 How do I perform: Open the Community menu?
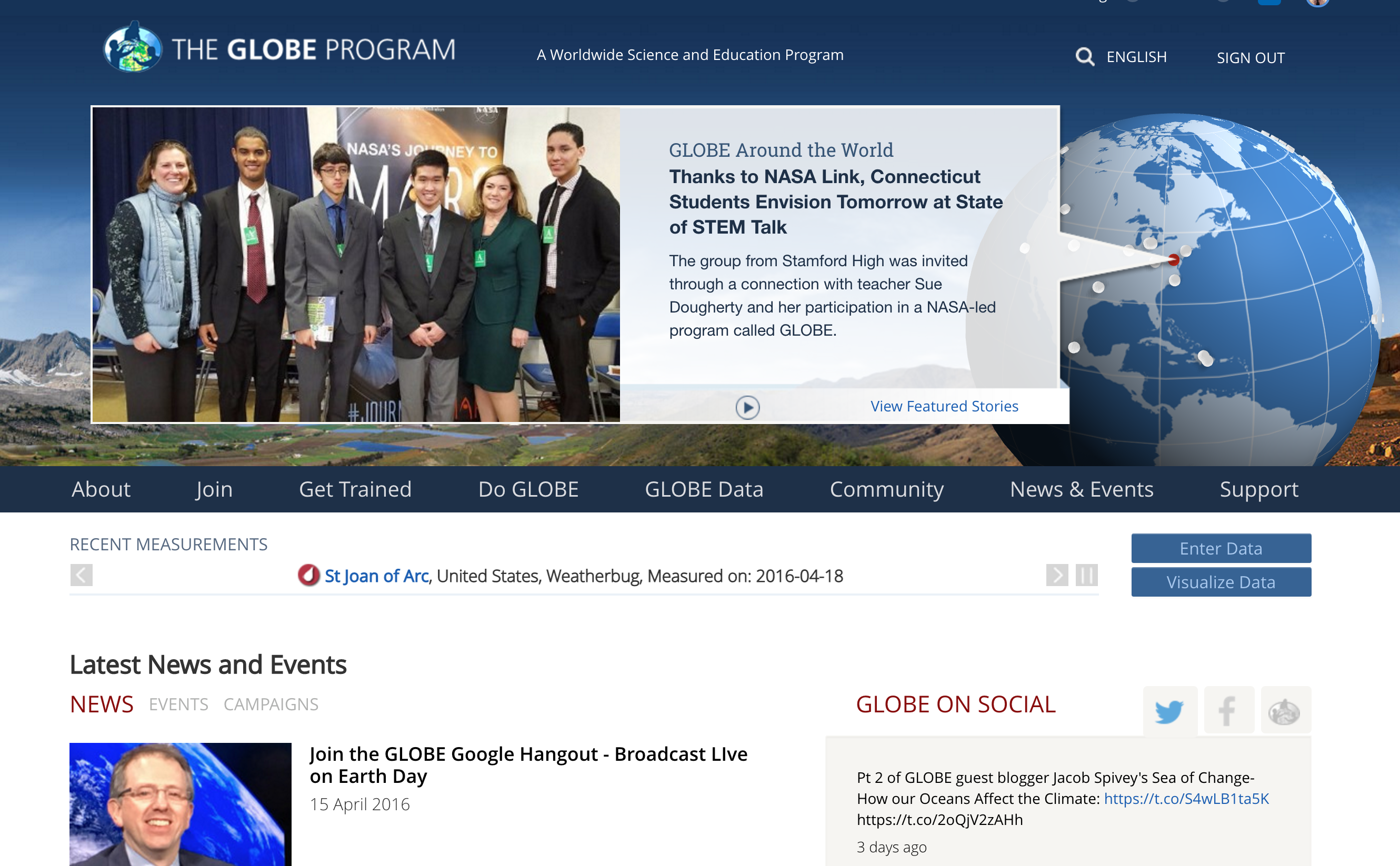(x=887, y=489)
